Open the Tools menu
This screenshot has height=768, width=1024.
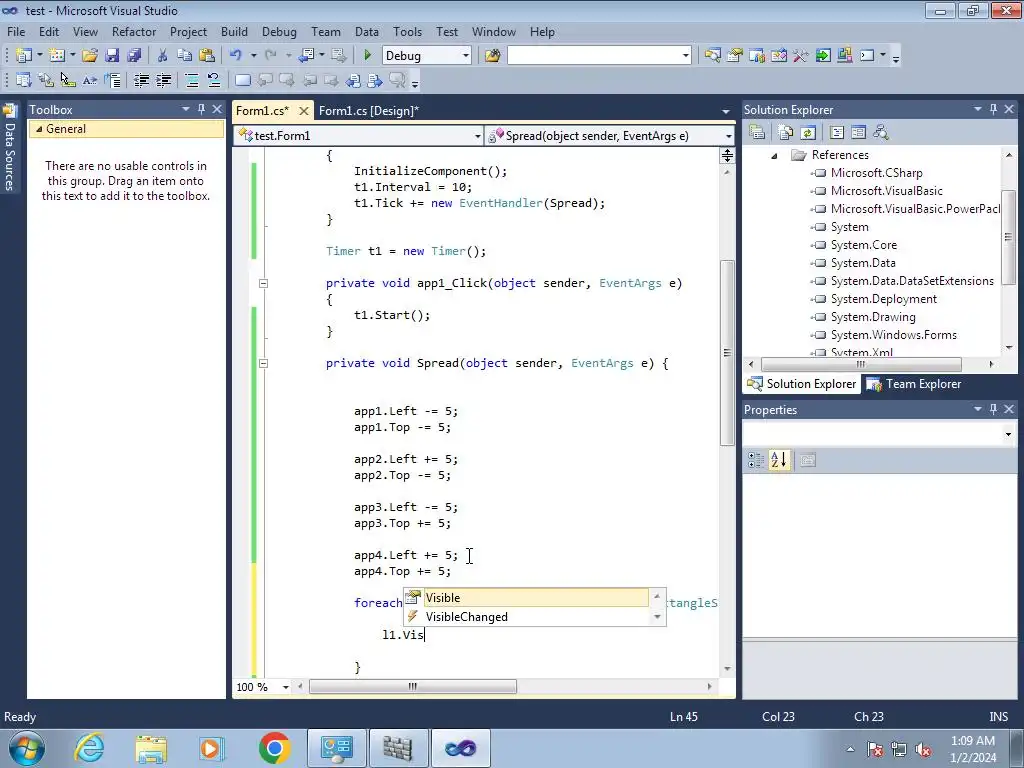408,31
